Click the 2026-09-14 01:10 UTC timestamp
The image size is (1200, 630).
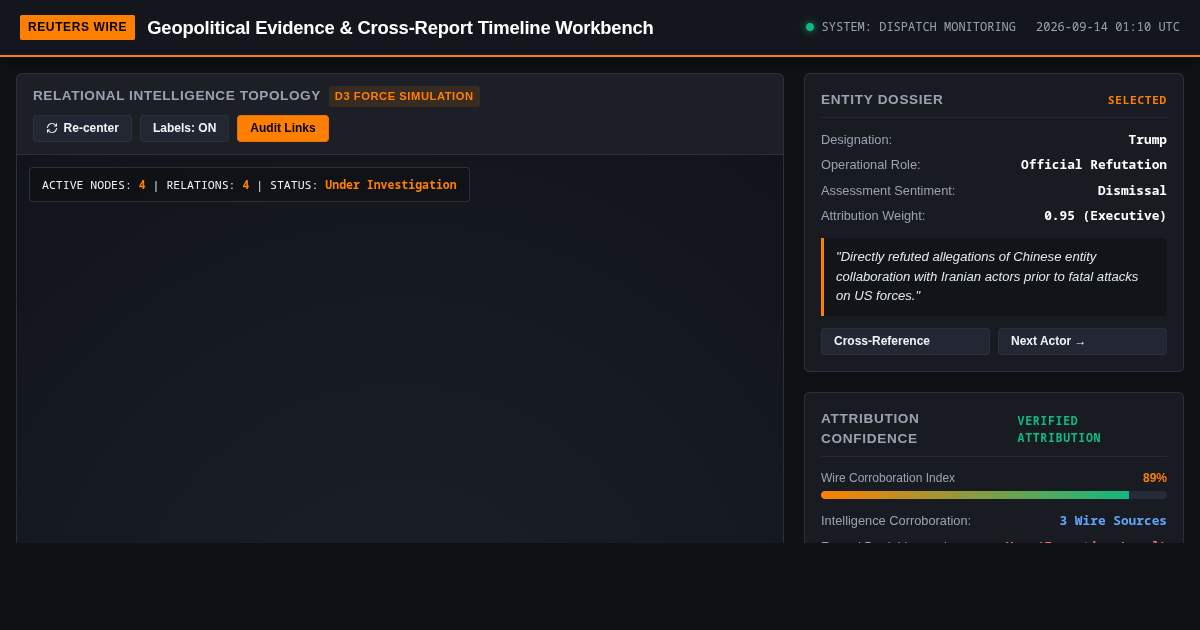pyautogui.click(x=1108, y=27)
